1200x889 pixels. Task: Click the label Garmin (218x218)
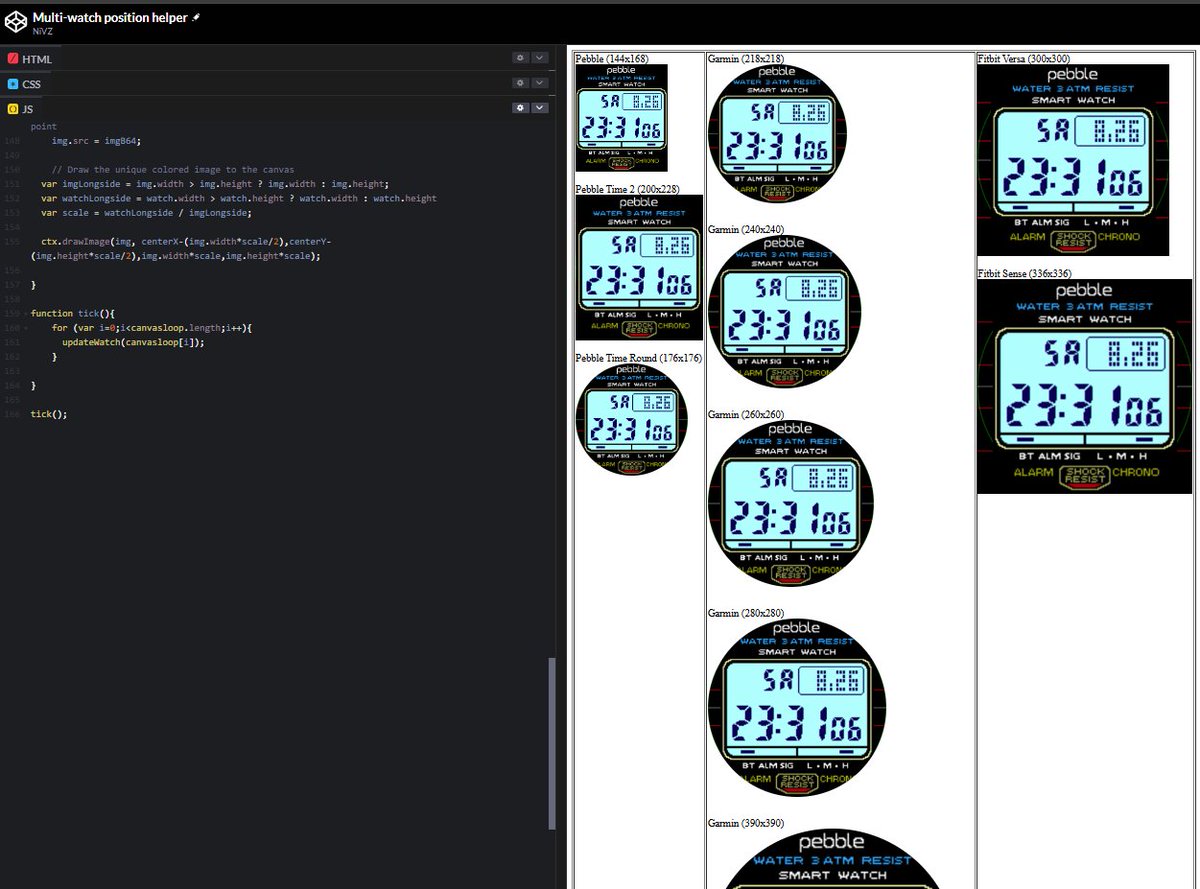pos(746,58)
